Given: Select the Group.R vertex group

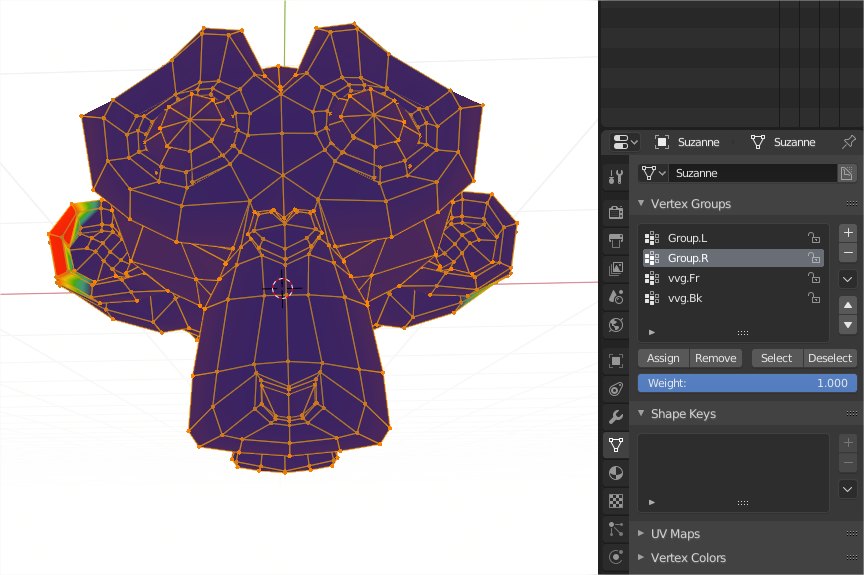Looking at the screenshot, I should click(733, 258).
